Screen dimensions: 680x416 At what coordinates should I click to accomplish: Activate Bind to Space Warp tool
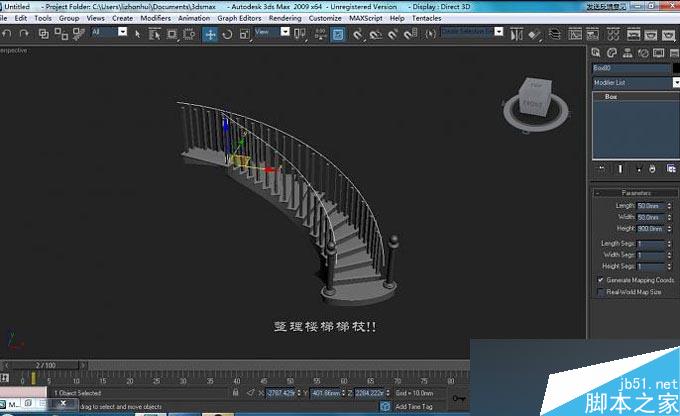tap(78, 34)
